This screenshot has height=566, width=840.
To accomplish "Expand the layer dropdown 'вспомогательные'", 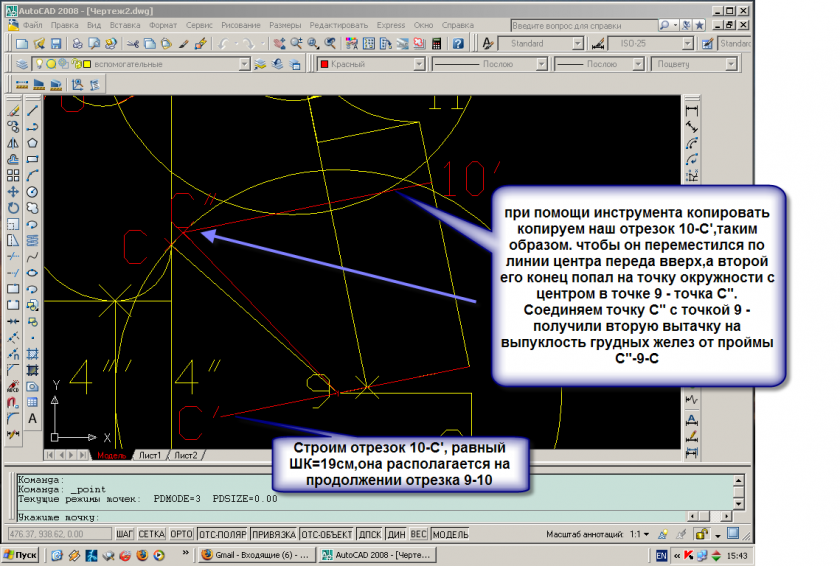I will pos(244,65).
